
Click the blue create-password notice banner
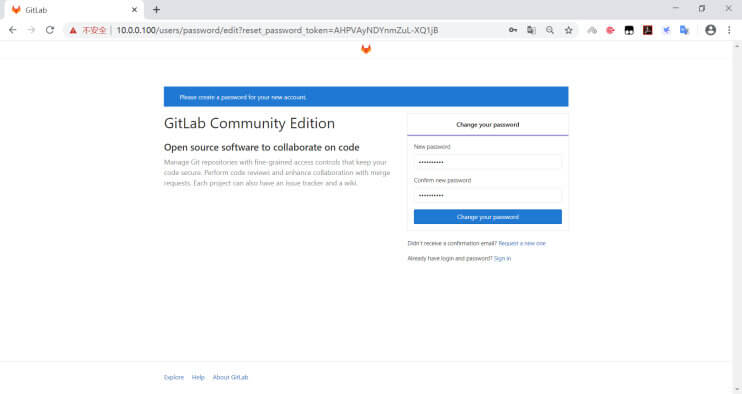point(366,96)
